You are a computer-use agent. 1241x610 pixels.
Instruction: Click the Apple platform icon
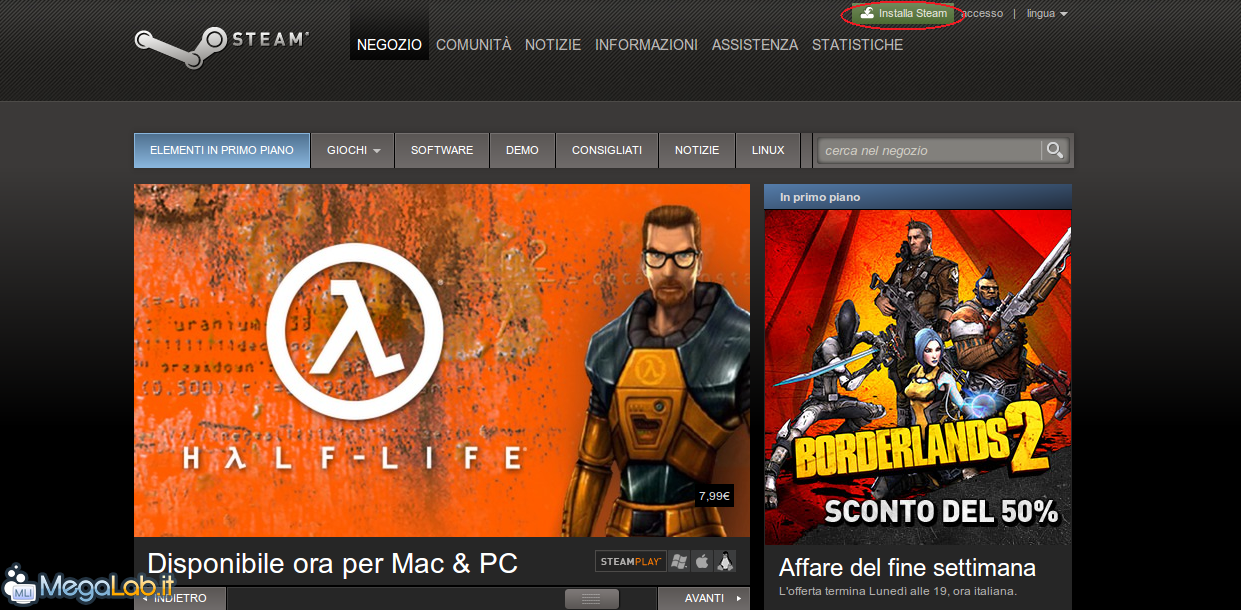coord(702,561)
